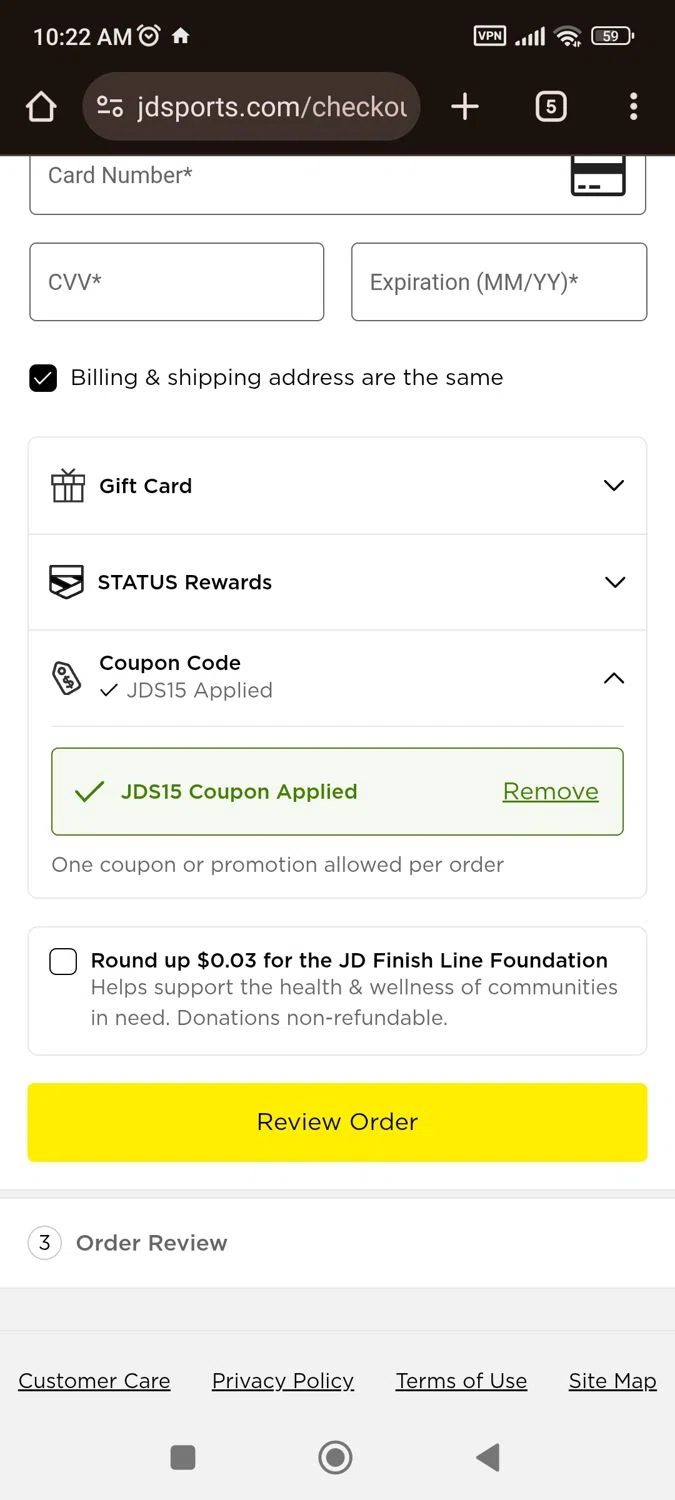Collapse the Coupon Code section chevron

[614, 678]
